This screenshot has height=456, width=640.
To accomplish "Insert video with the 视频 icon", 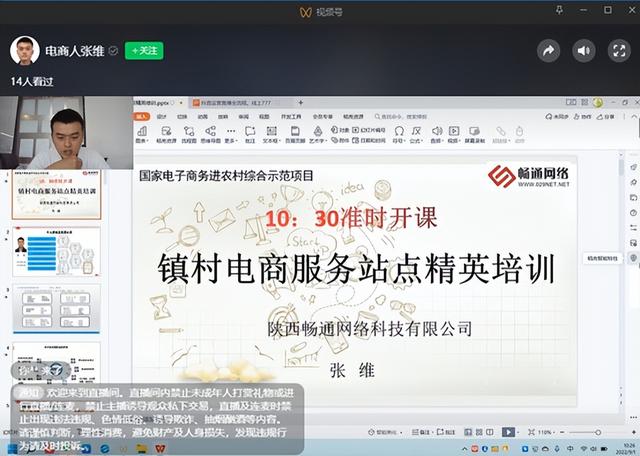I will tap(454, 135).
